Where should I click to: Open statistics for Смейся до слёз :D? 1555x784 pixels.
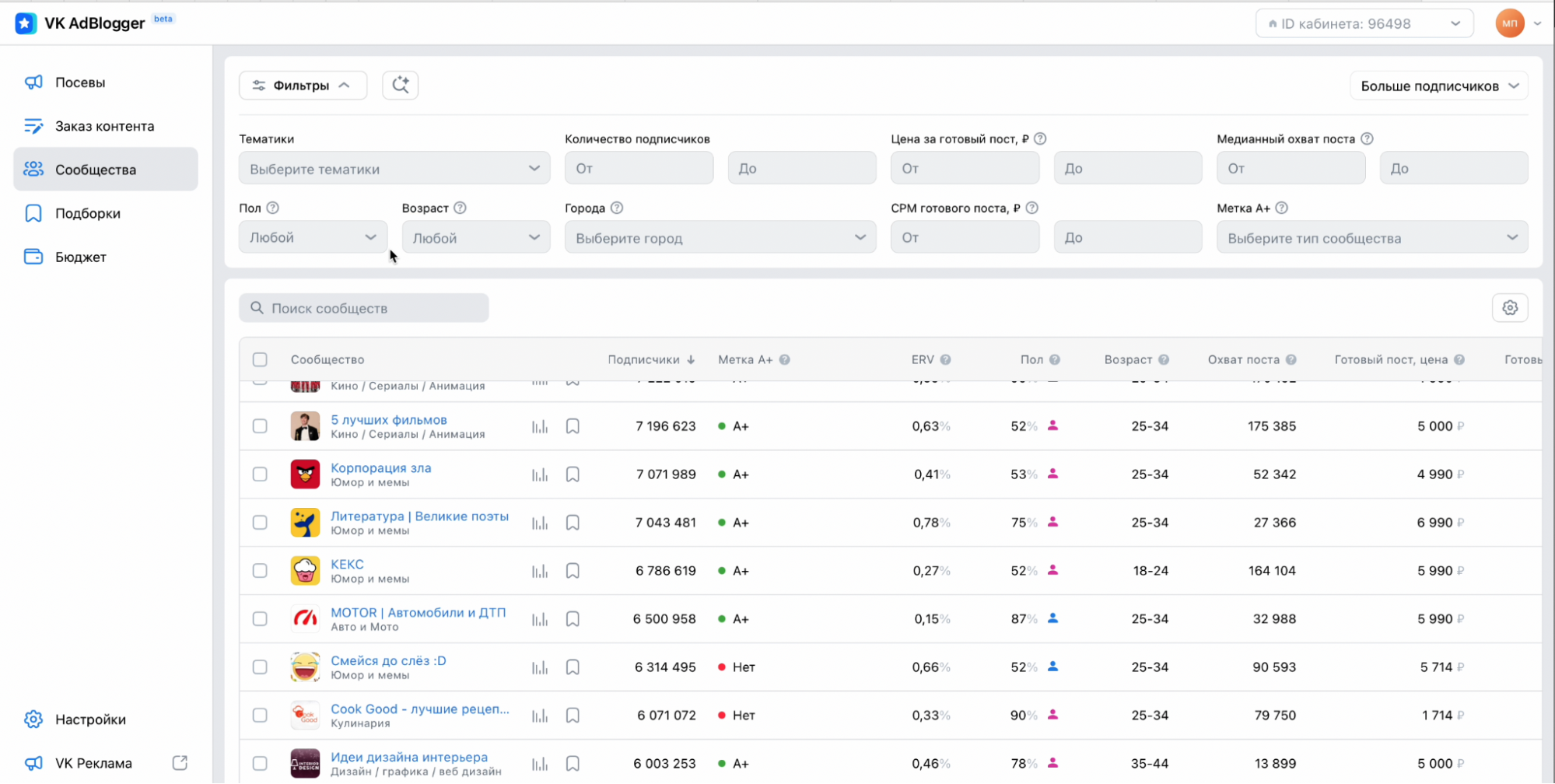(x=540, y=667)
